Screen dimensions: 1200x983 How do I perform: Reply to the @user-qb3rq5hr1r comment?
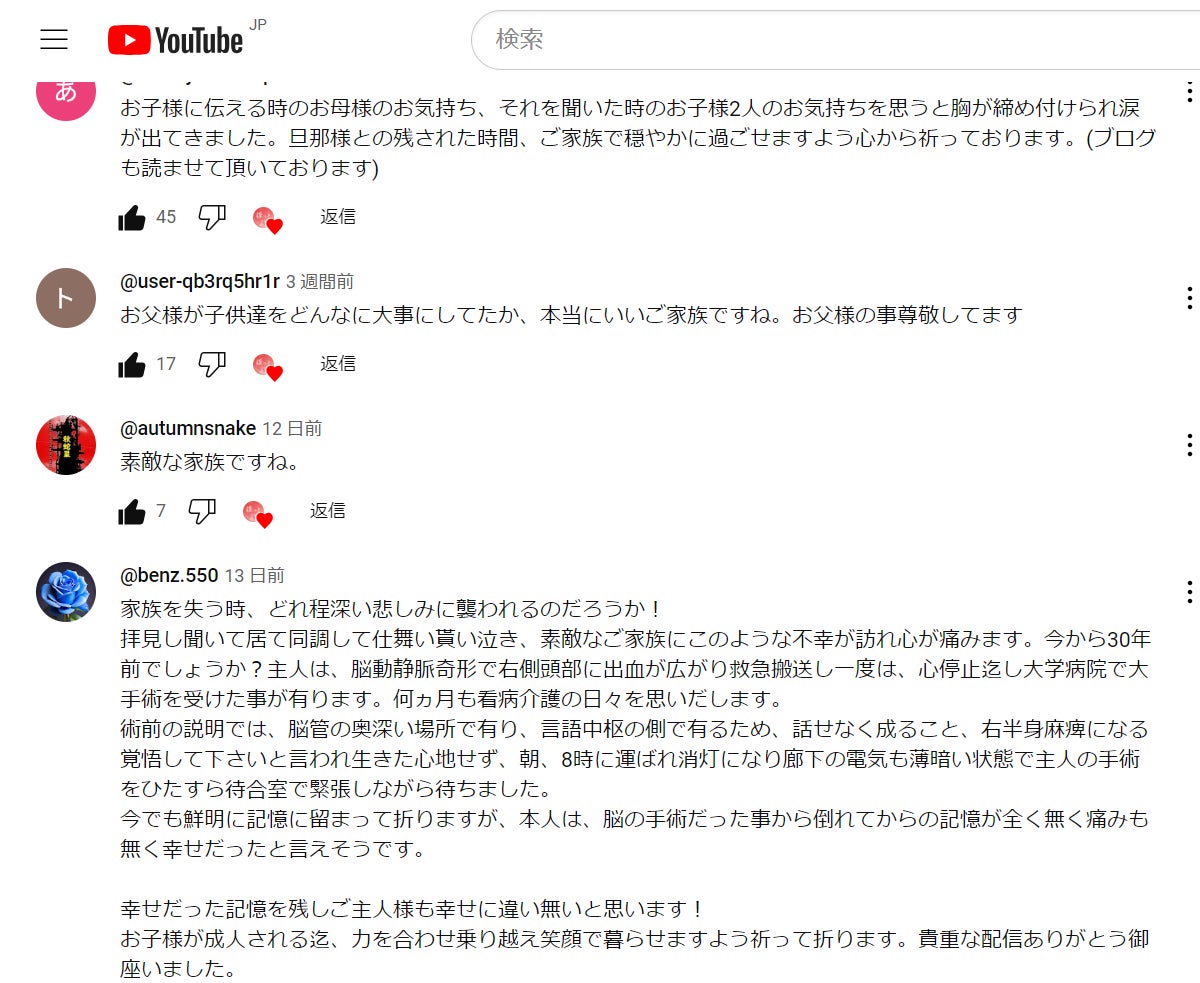[337, 364]
